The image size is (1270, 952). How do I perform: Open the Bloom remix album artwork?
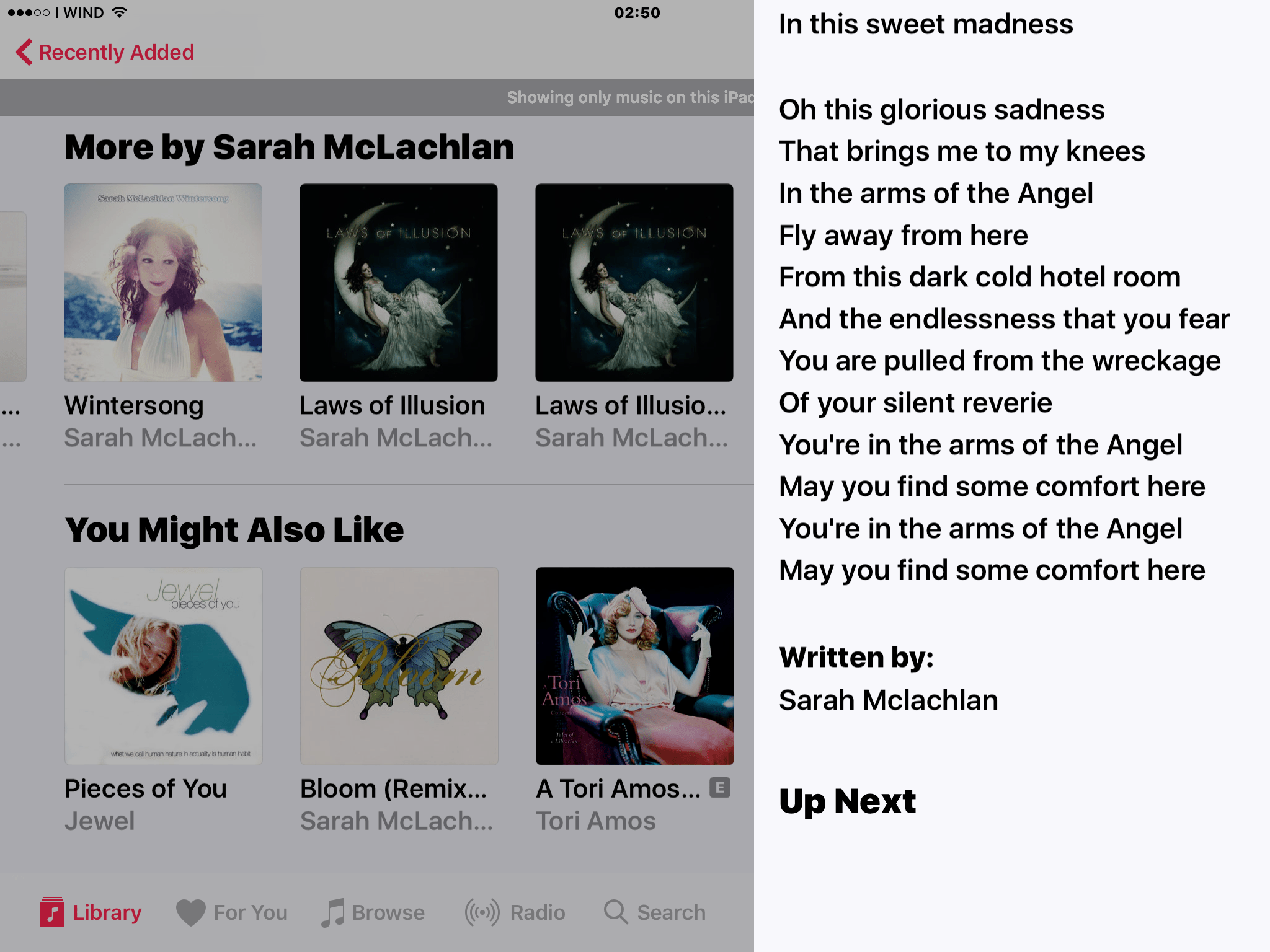pyautogui.click(x=399, y=666)
